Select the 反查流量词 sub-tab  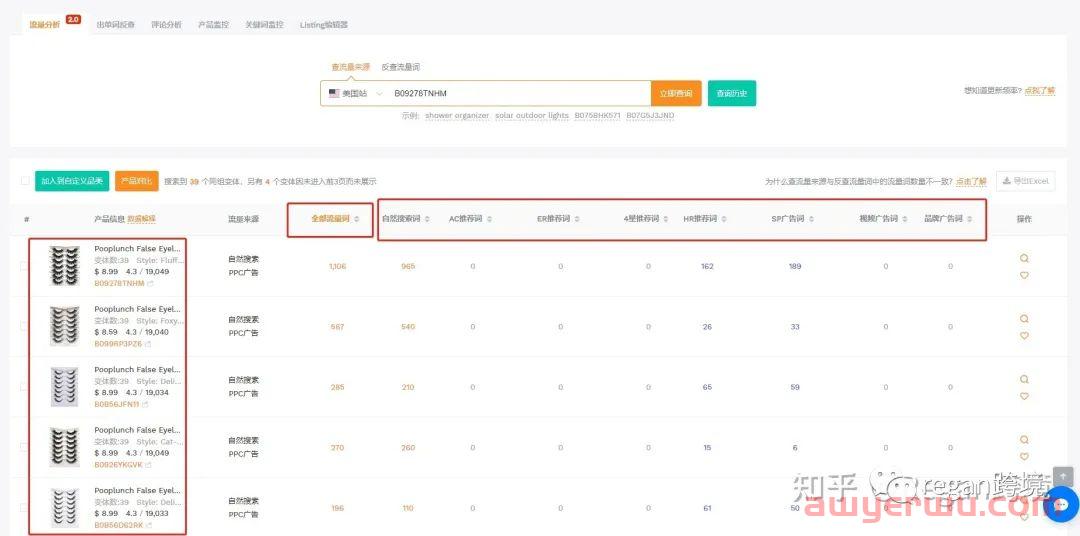(x=401, y=68)
